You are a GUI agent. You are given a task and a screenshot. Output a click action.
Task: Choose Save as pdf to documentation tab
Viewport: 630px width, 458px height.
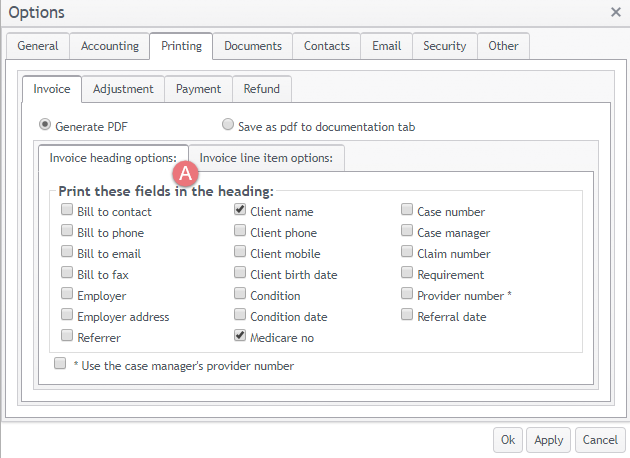point(228,126)
